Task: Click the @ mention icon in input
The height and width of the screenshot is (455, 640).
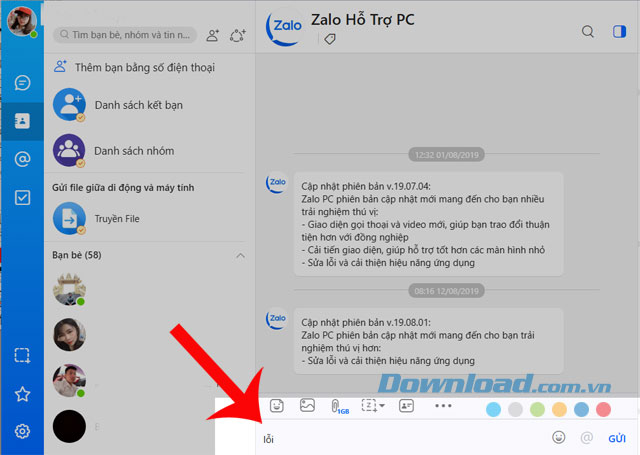Action: (587, 438)
